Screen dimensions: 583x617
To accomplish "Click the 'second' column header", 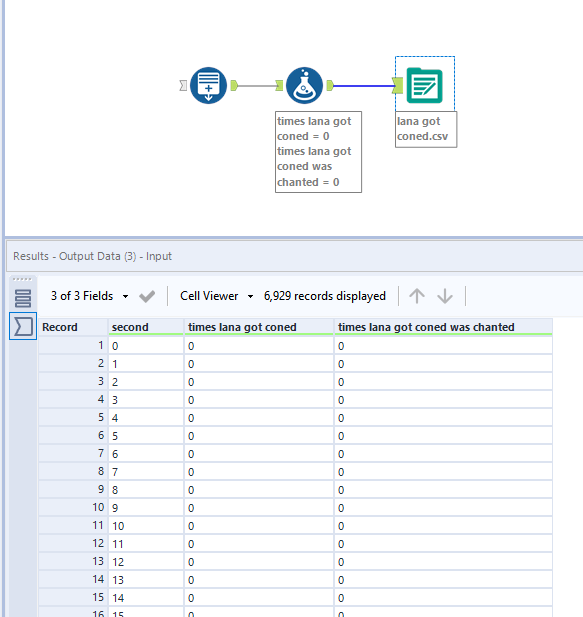I will coord(146,327).
